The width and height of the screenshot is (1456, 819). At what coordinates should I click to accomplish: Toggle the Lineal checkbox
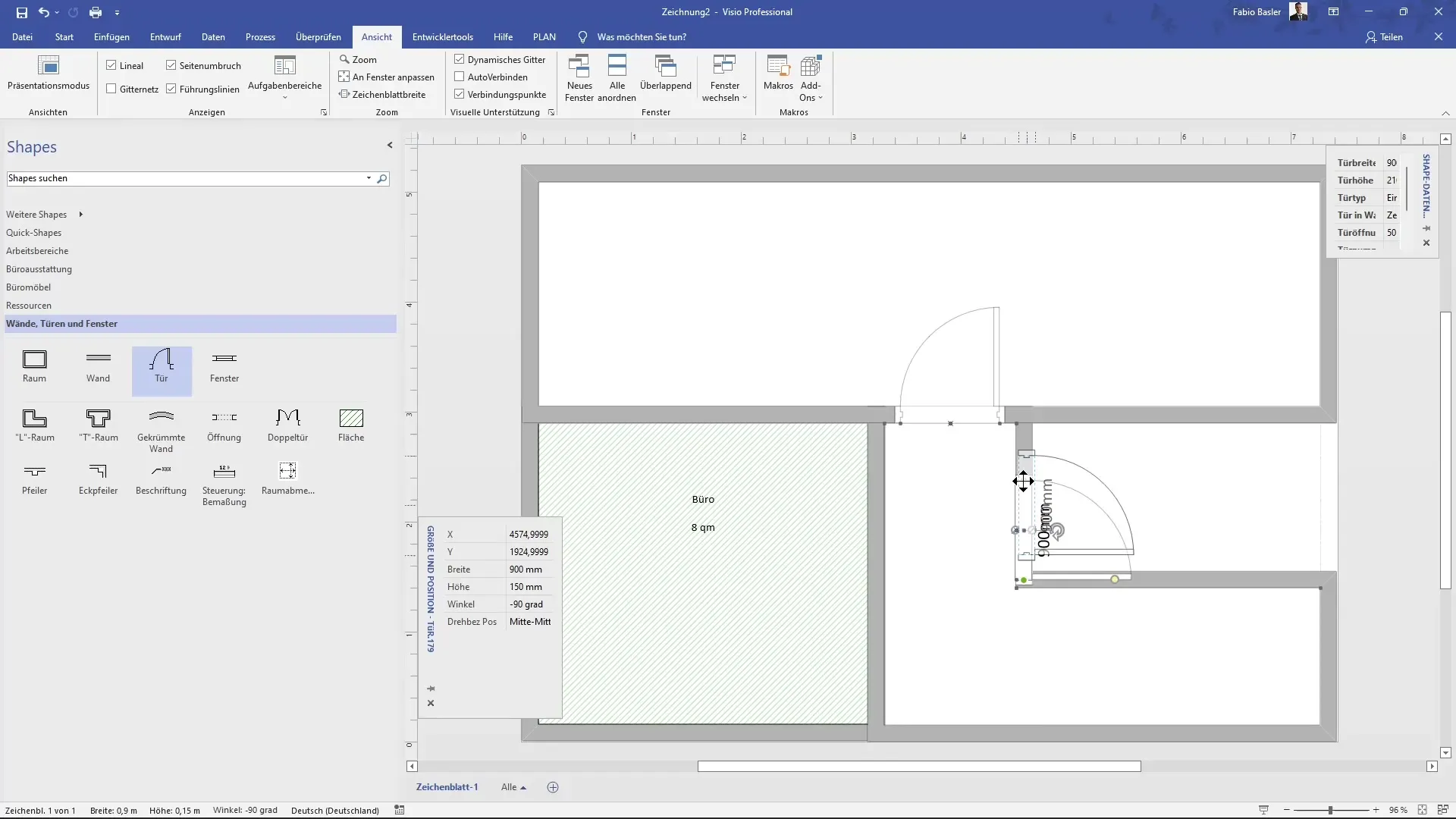[111, 65]
